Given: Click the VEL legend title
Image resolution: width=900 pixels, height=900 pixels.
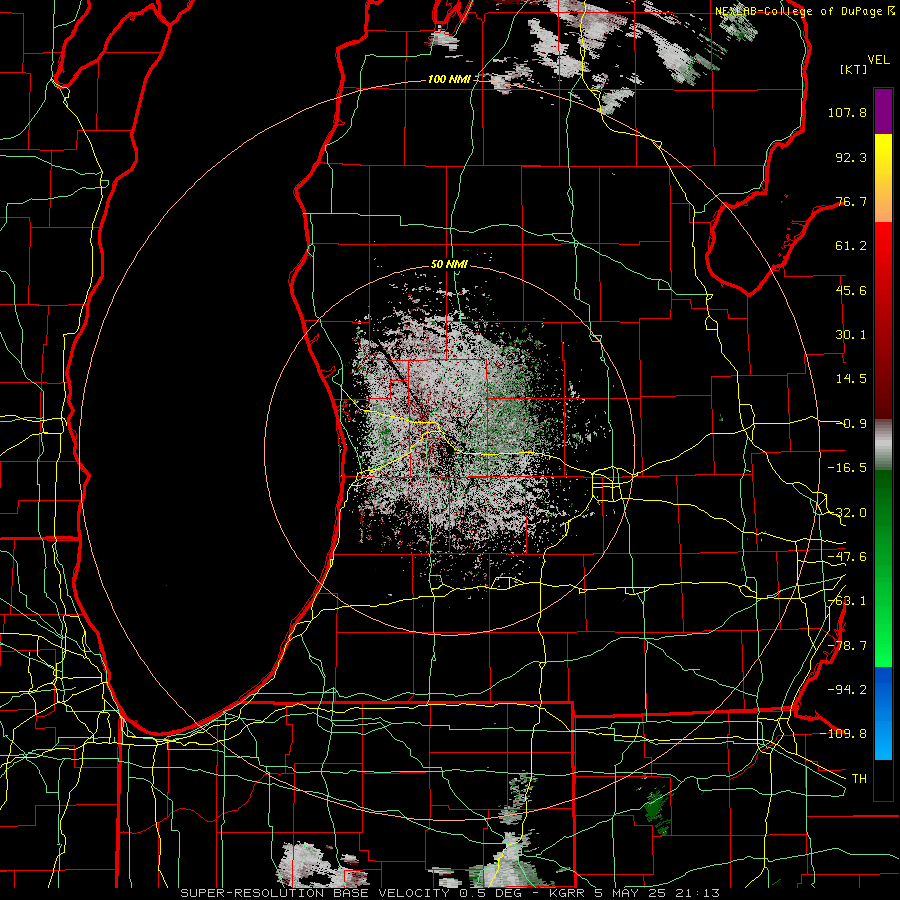Looking at the screenshot, I should click(x=878, y=60).
